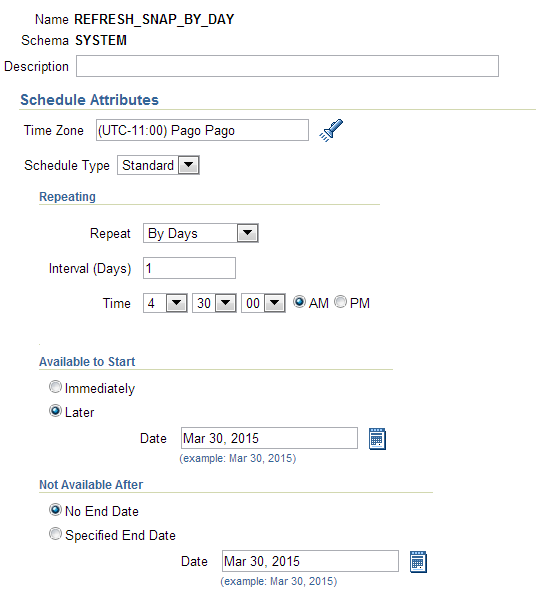Open the Repeat By Days dropdown
536x597 pixels.
(201, 233)
